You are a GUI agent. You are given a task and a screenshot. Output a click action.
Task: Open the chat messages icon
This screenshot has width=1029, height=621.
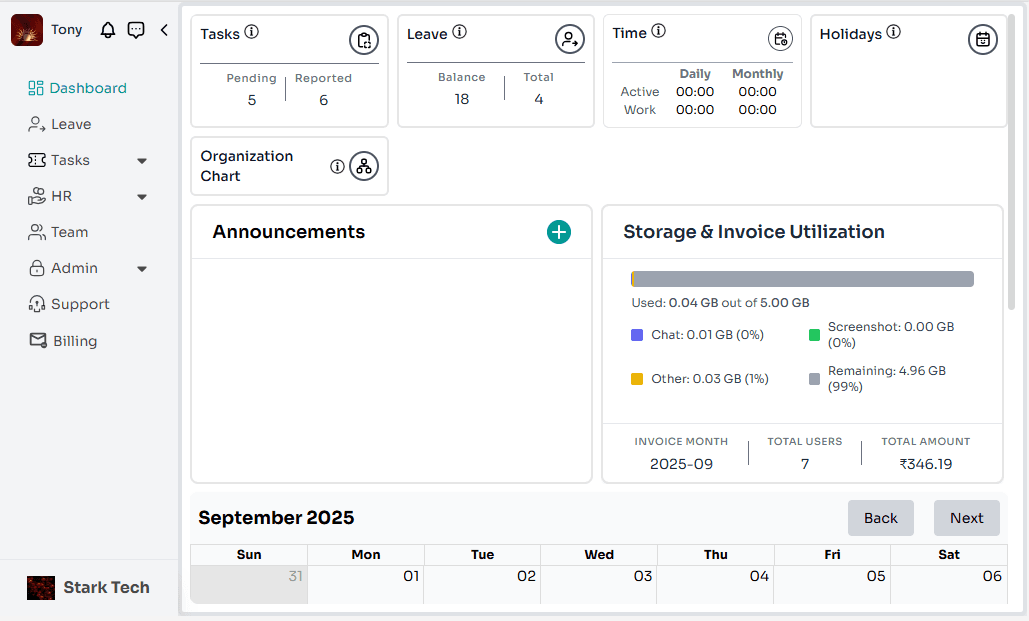tap(136, 30)
